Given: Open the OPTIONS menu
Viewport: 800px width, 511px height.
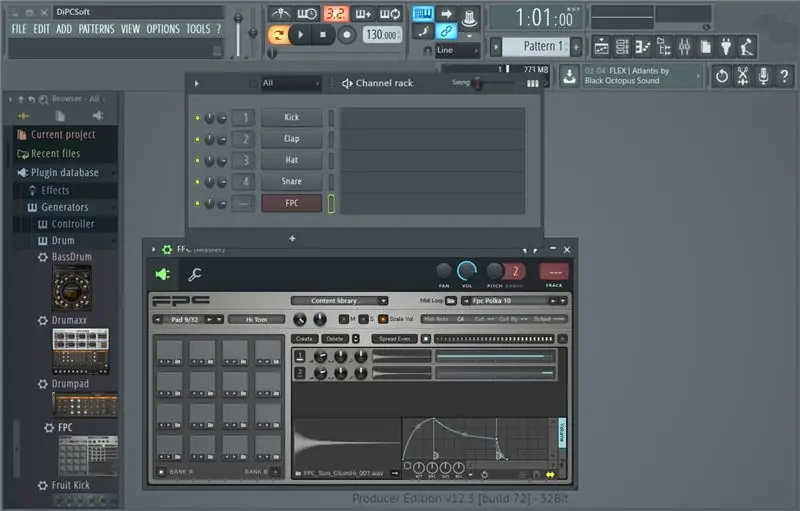Looking at the screenshot, I should coord(163,29).
